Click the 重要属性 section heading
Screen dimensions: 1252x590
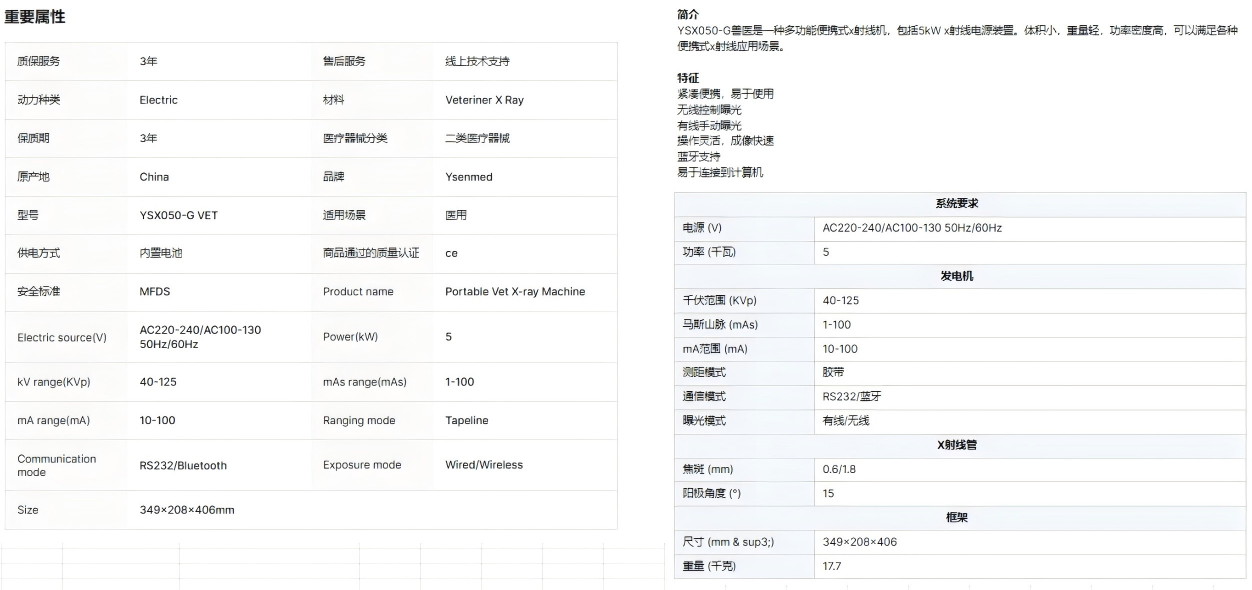(x=35, y=17)
